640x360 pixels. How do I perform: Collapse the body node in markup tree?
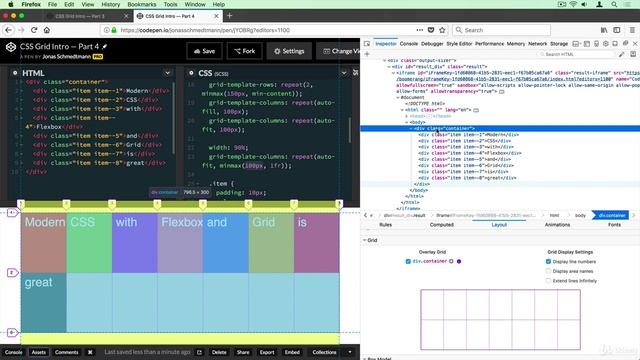coord(407,122)
